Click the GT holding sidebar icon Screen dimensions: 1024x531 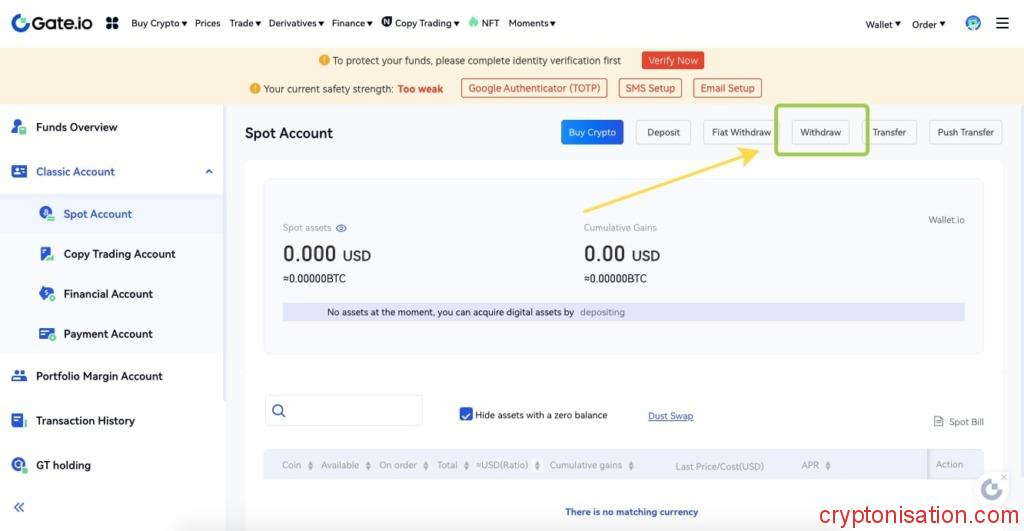click(x=18, y=465)
